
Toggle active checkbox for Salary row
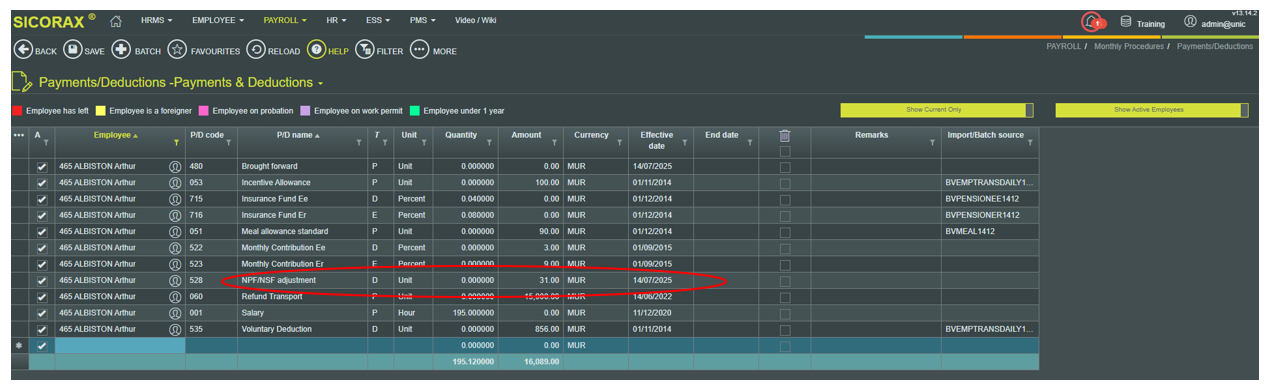pyautogui.click(x=42, y=313)
